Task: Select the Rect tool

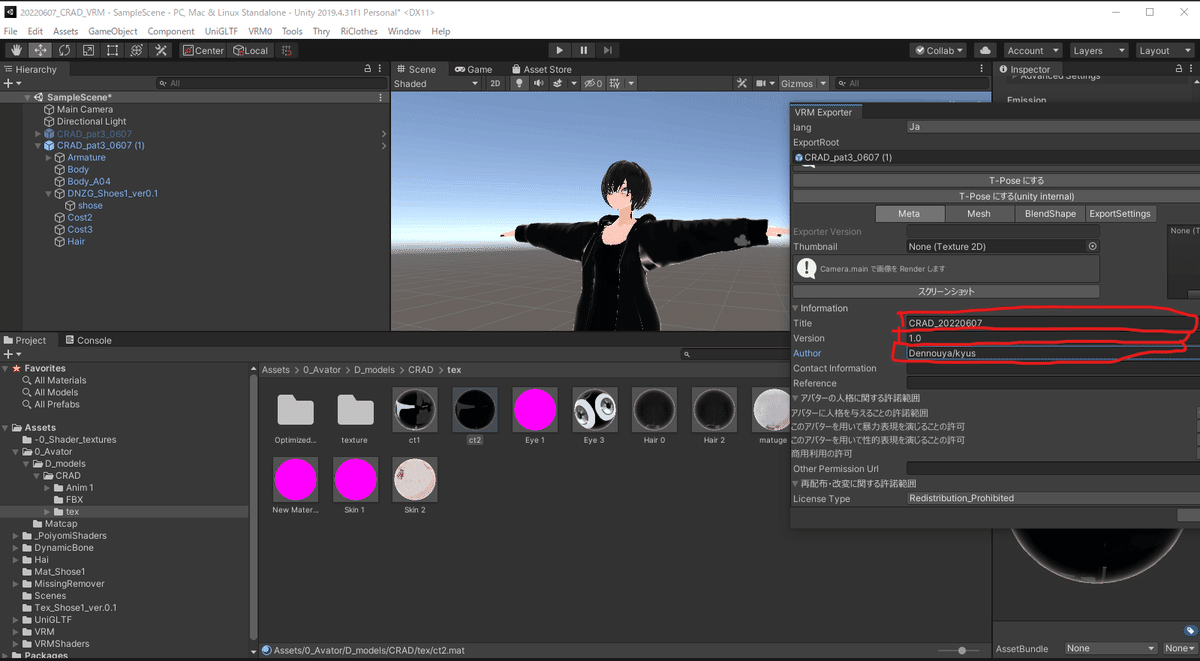Action: 113,50
